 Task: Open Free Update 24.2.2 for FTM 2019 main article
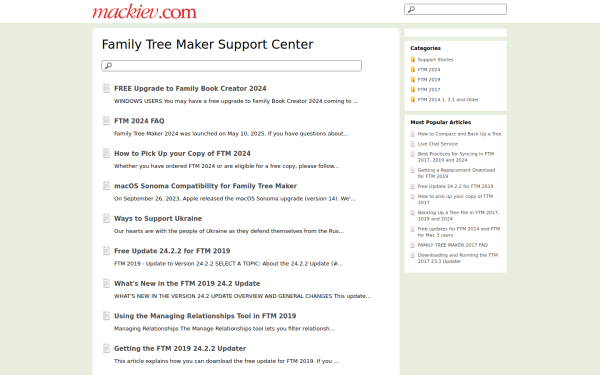pos(172,251)
